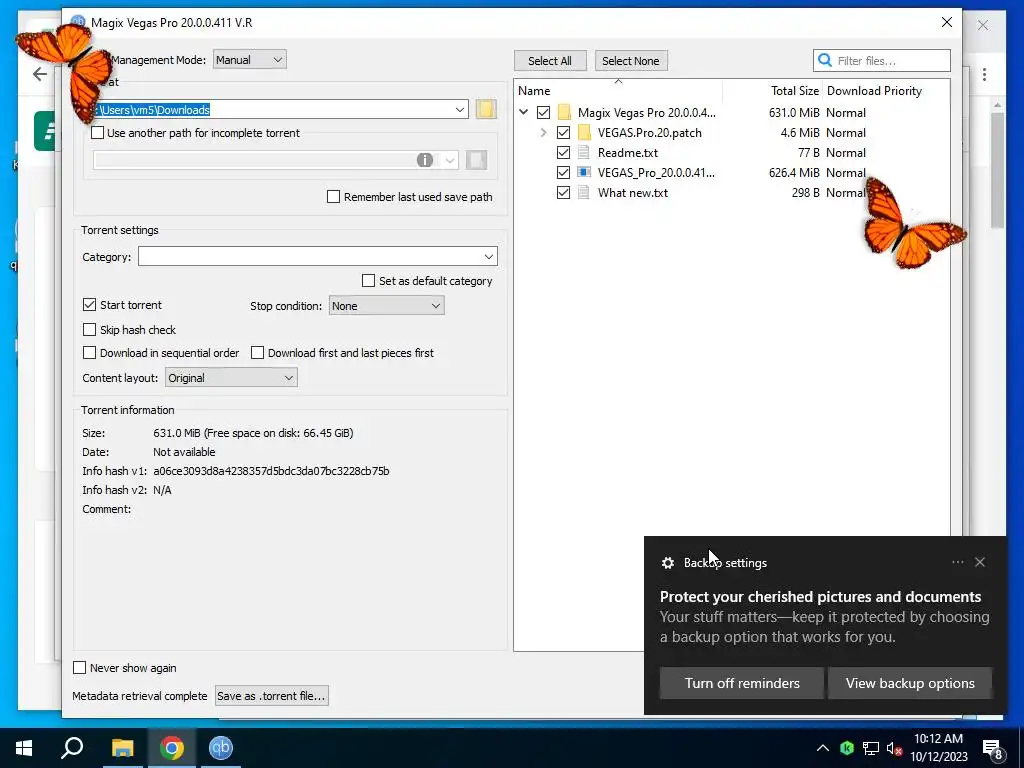This screenshot has height=768, width=1024.
Task: Click the Magix Vegas Pro folder icon
Action: [564, 112]
